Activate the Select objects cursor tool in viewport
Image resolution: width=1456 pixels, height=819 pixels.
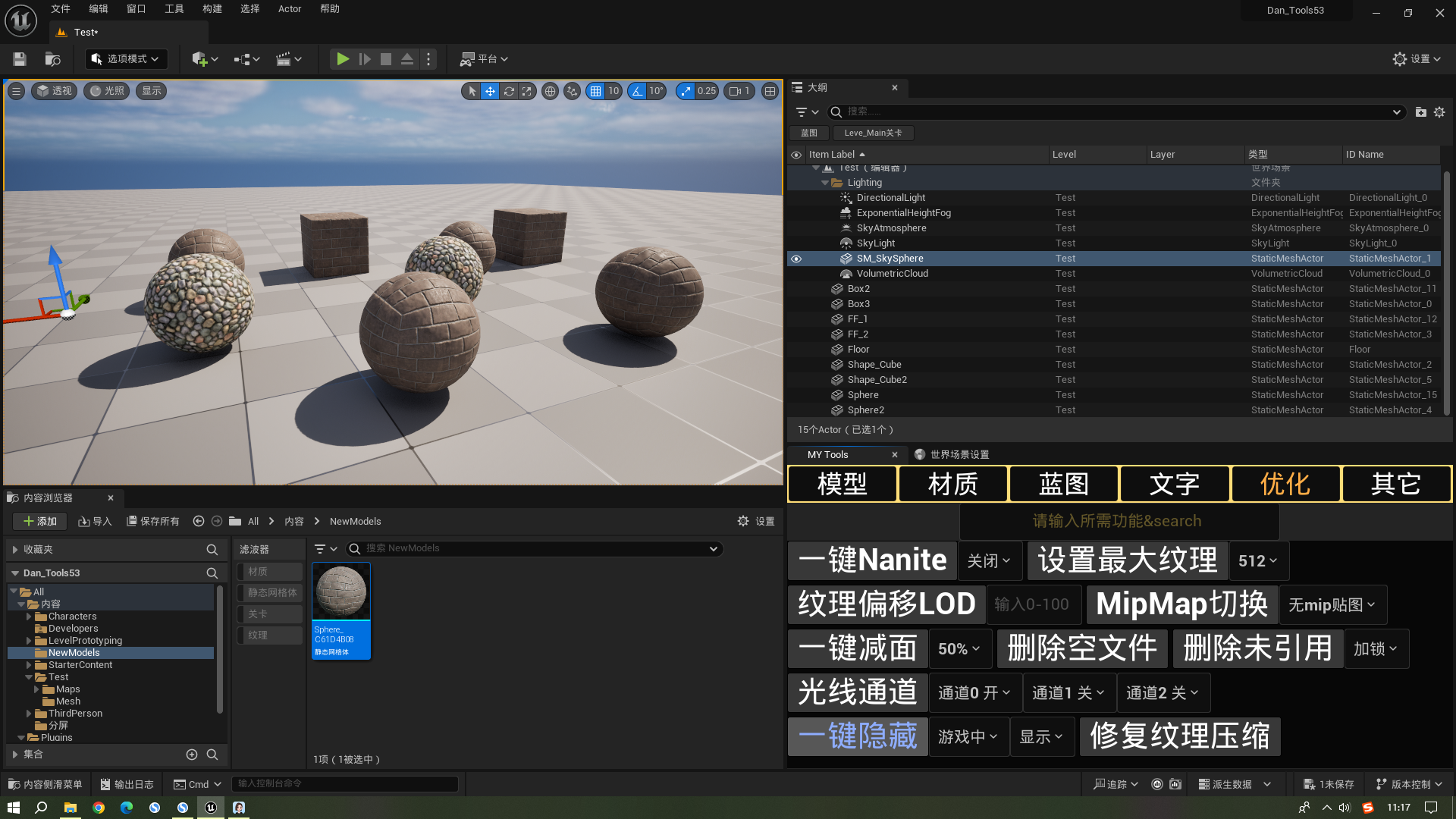coord(472,91)
